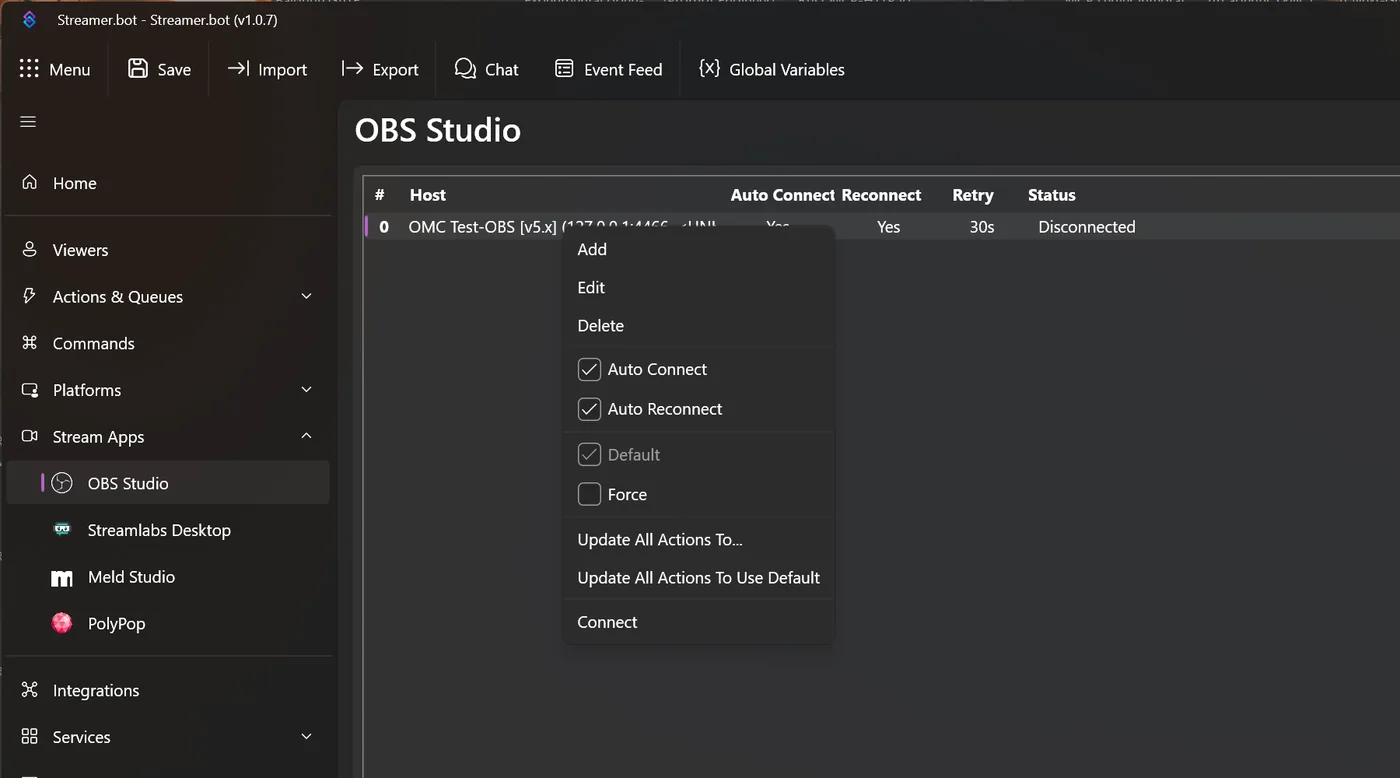Click the Auto Connect column header
This screenshot has height=778, width=1400.
click(782, 195)
